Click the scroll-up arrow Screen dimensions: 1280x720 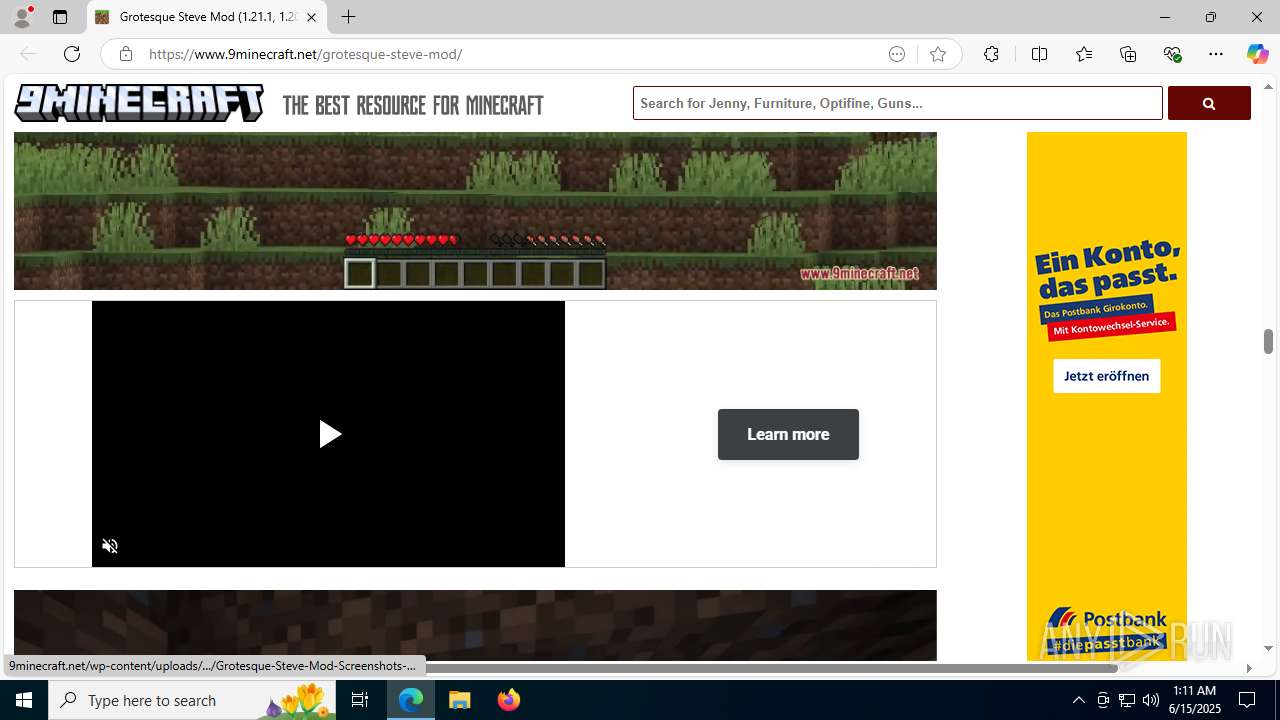click(1268, 86)
